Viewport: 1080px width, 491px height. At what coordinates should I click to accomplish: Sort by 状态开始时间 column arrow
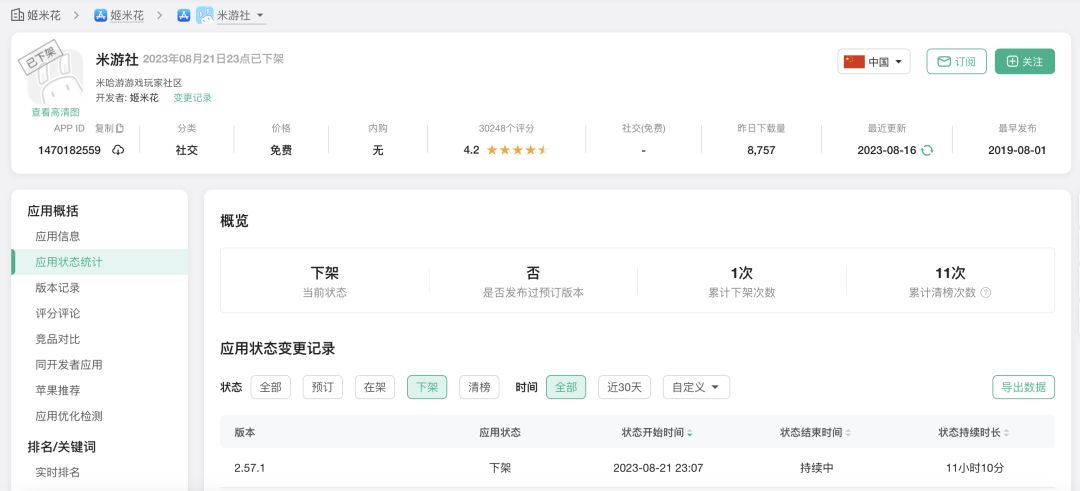[x=690, y=433]
